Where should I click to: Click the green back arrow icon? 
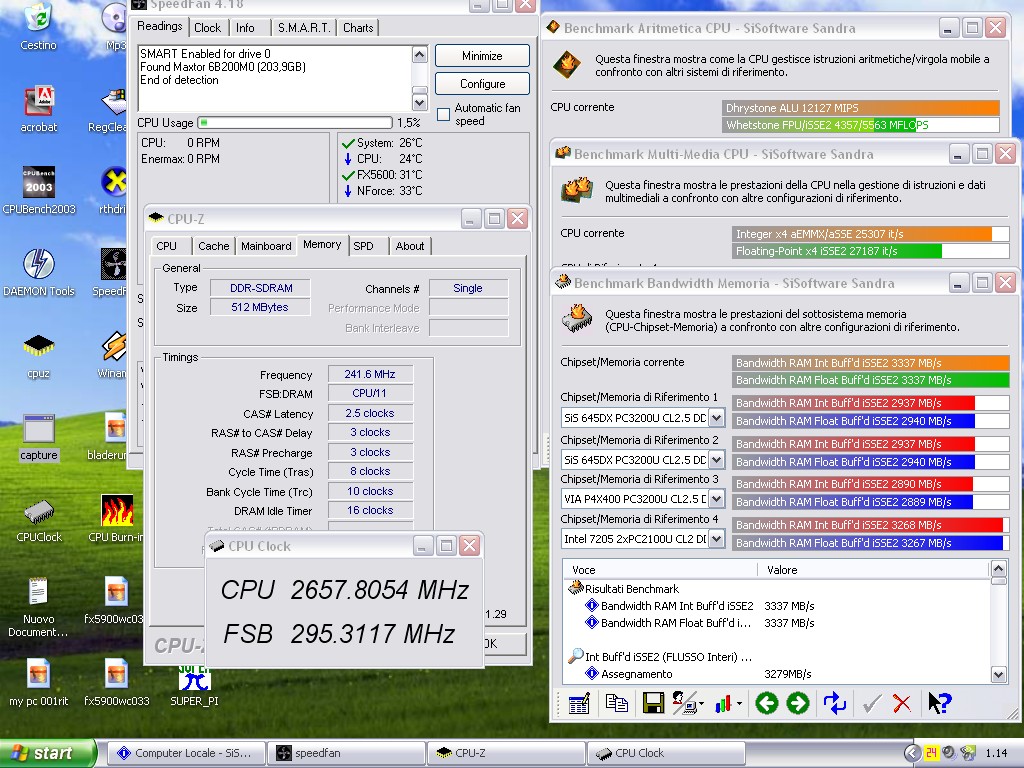click(x=767, y=703)
